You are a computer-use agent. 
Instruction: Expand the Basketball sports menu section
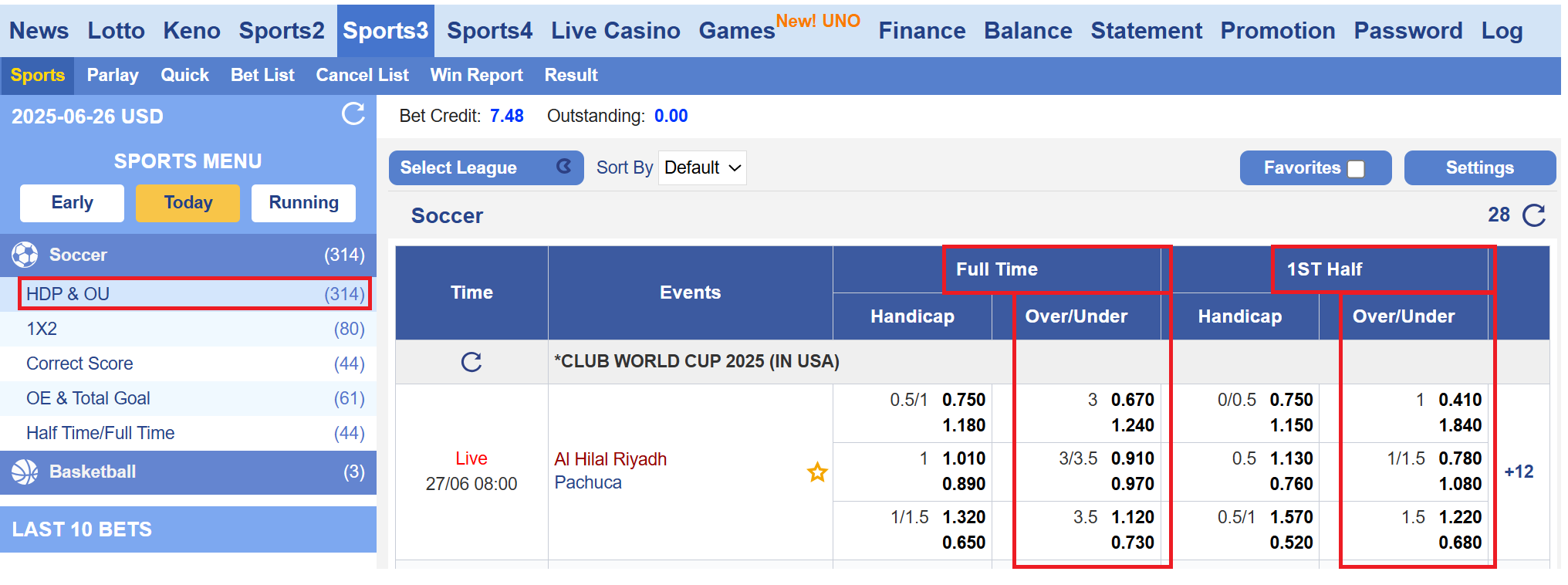[188, 472]
